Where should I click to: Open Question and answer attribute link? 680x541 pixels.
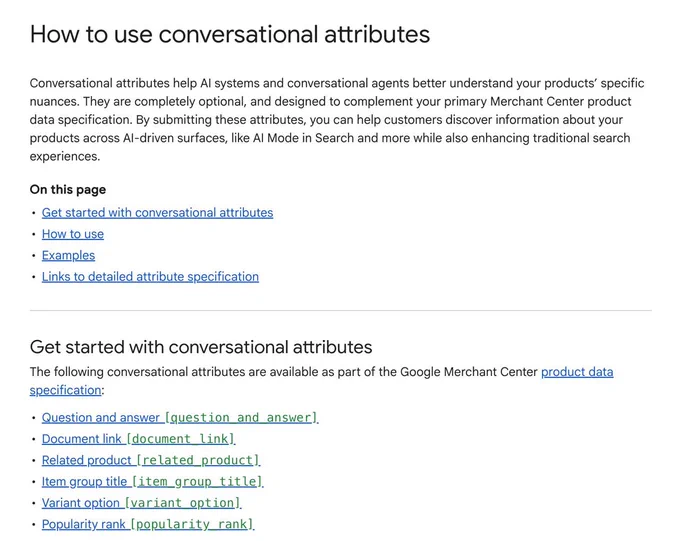(180, 417)
